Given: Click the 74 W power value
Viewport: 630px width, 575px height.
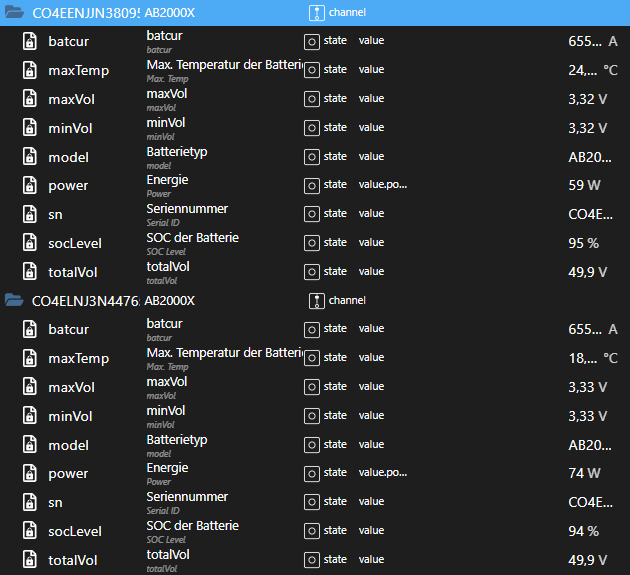Looking at the screenshot, I should [x=584, y=473].
